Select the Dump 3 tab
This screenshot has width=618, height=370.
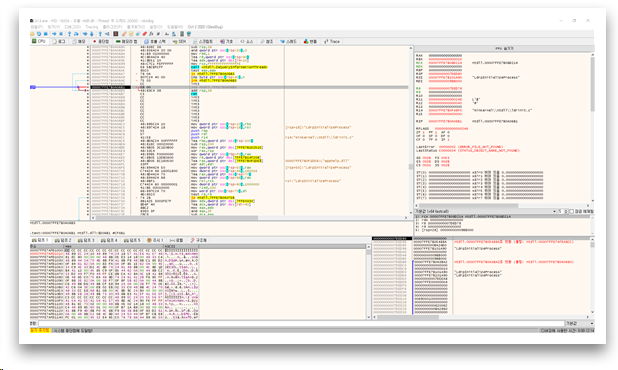(x=86, y=240)
